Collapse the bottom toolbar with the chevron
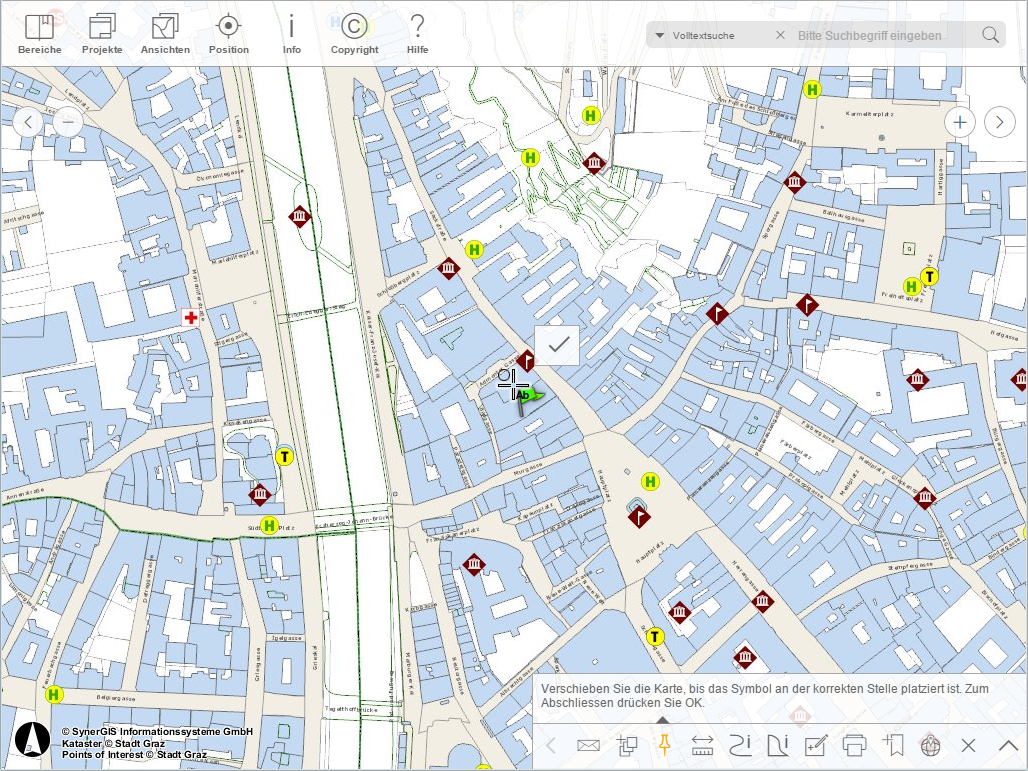This screenshot has height=771, width=1028. (x=1008, y=745)
